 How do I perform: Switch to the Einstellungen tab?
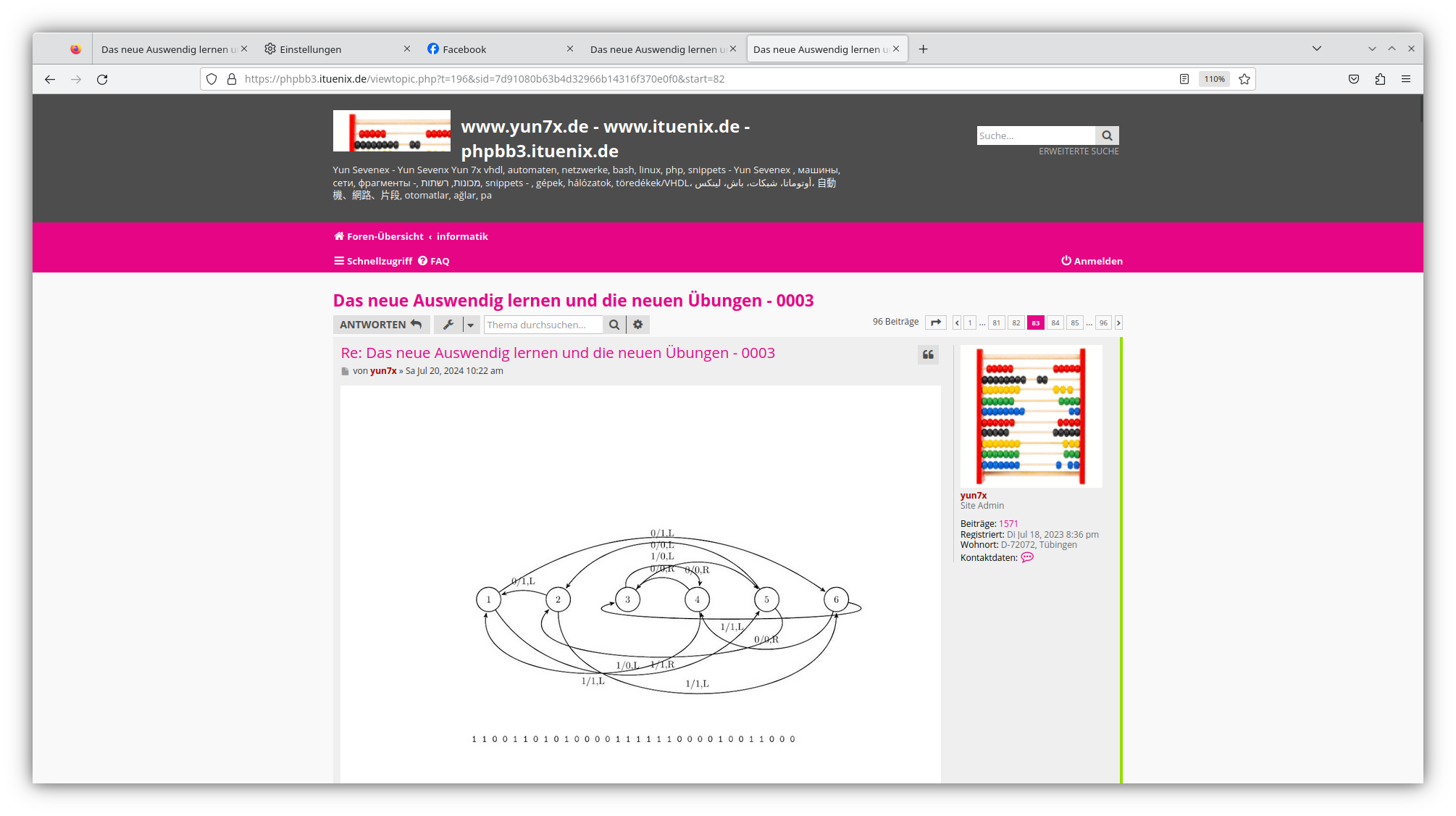(x=310, y=49)
